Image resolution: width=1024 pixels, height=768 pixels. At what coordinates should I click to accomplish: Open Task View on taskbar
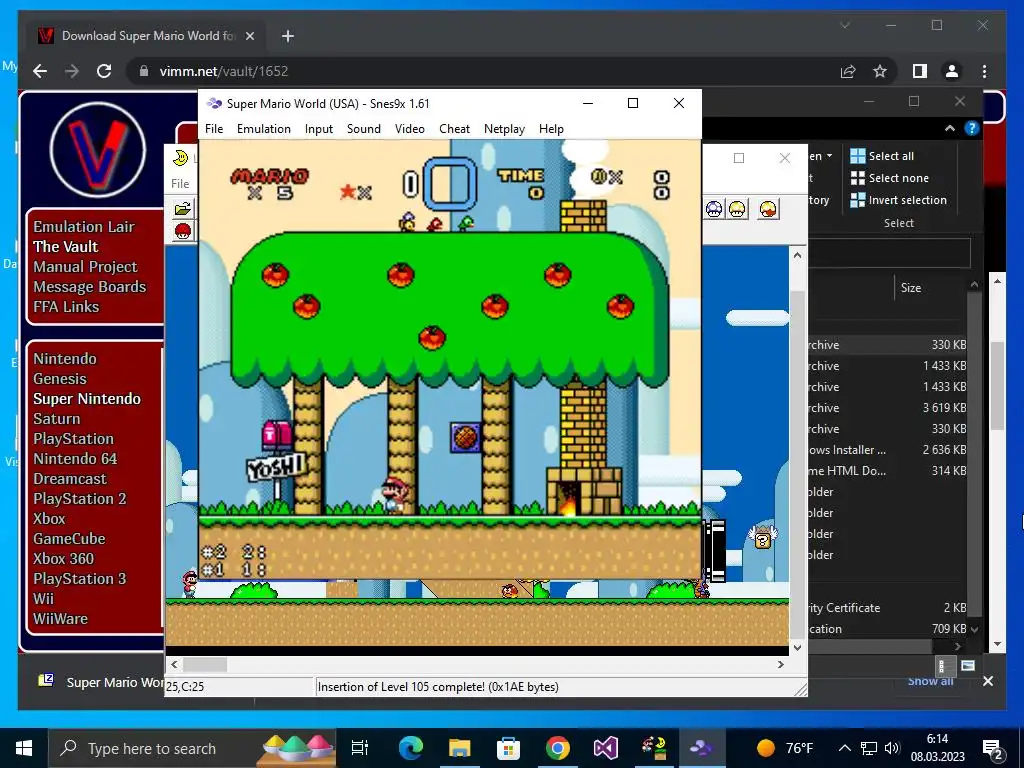(x=360, y=748)
